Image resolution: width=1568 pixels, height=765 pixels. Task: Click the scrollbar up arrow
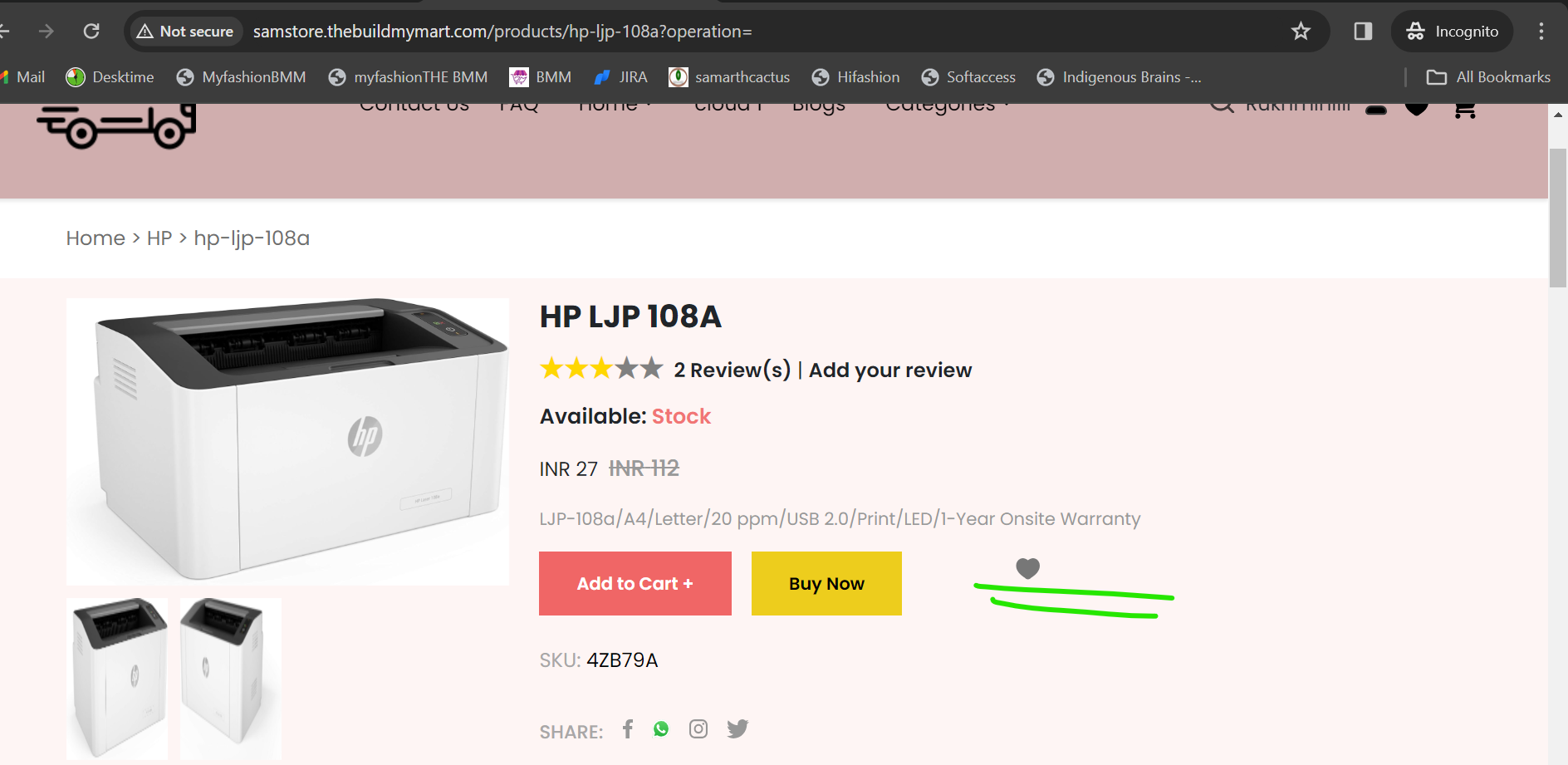pos(1558,115)
